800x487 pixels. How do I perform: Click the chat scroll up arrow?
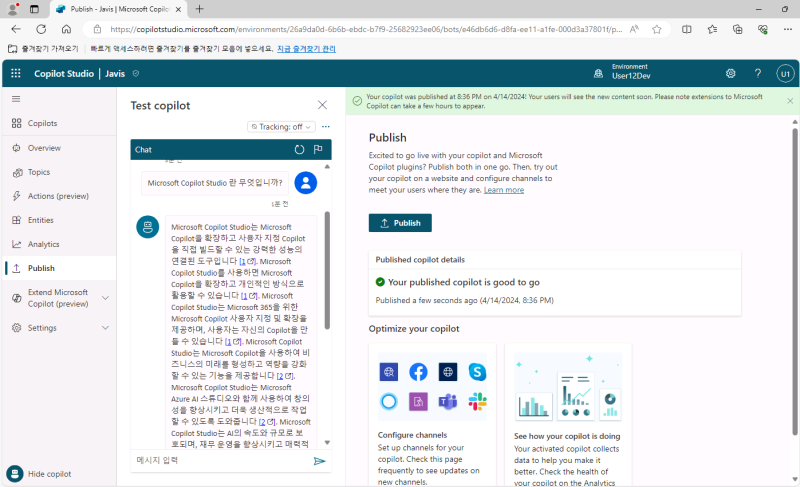click(x=327, y=167)
